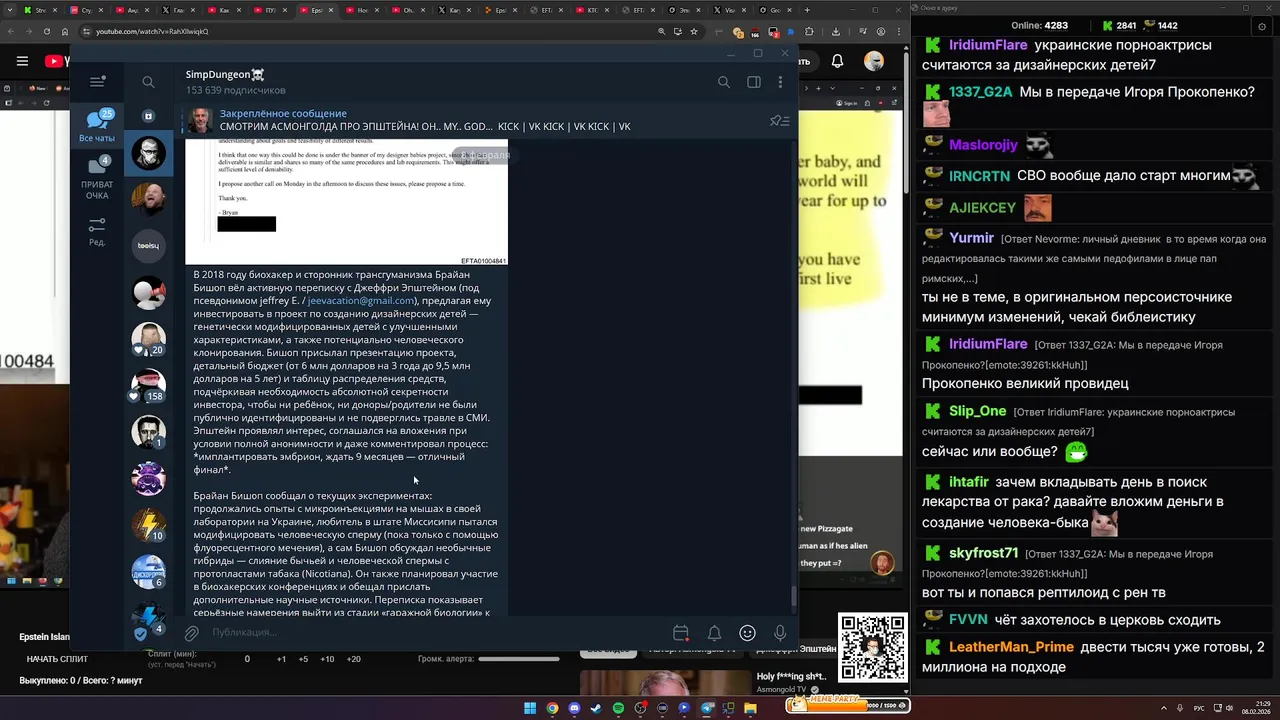Open Telegram from the taskbar
Viewport: 1280px width, 720px height.
coord(706,708)
